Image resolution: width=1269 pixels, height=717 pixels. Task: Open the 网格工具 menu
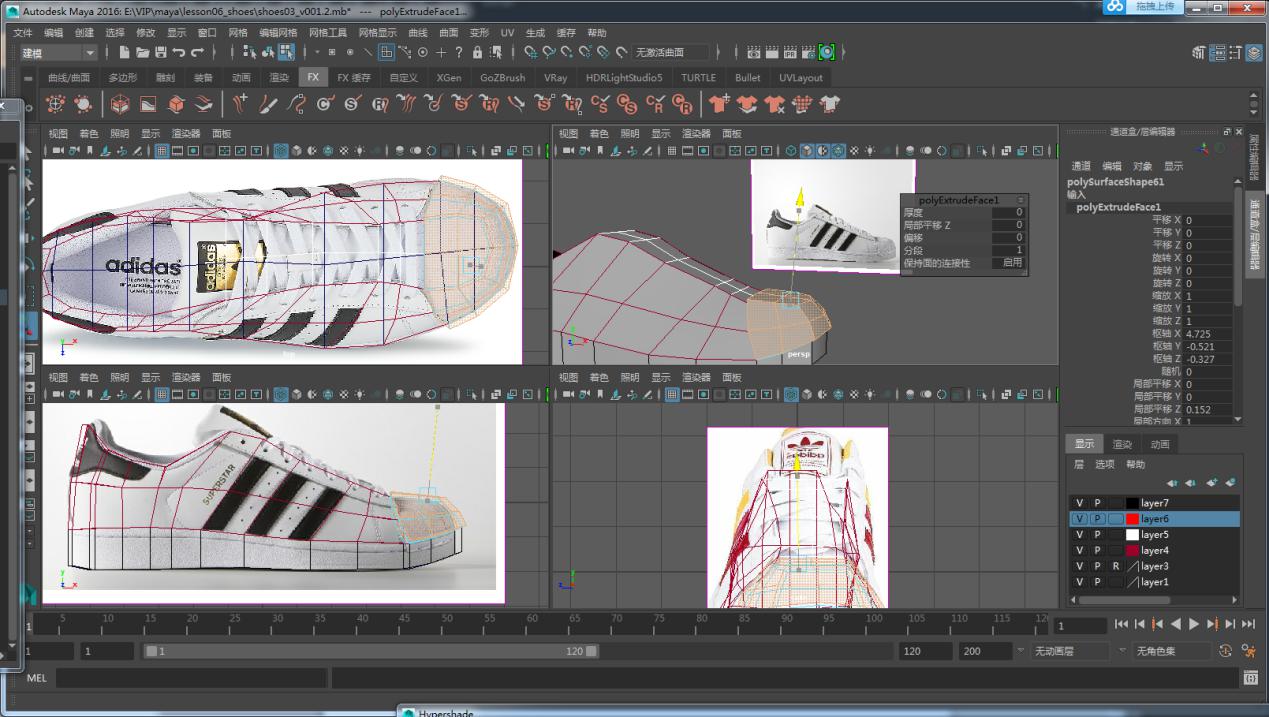click(x=327, y=33)
